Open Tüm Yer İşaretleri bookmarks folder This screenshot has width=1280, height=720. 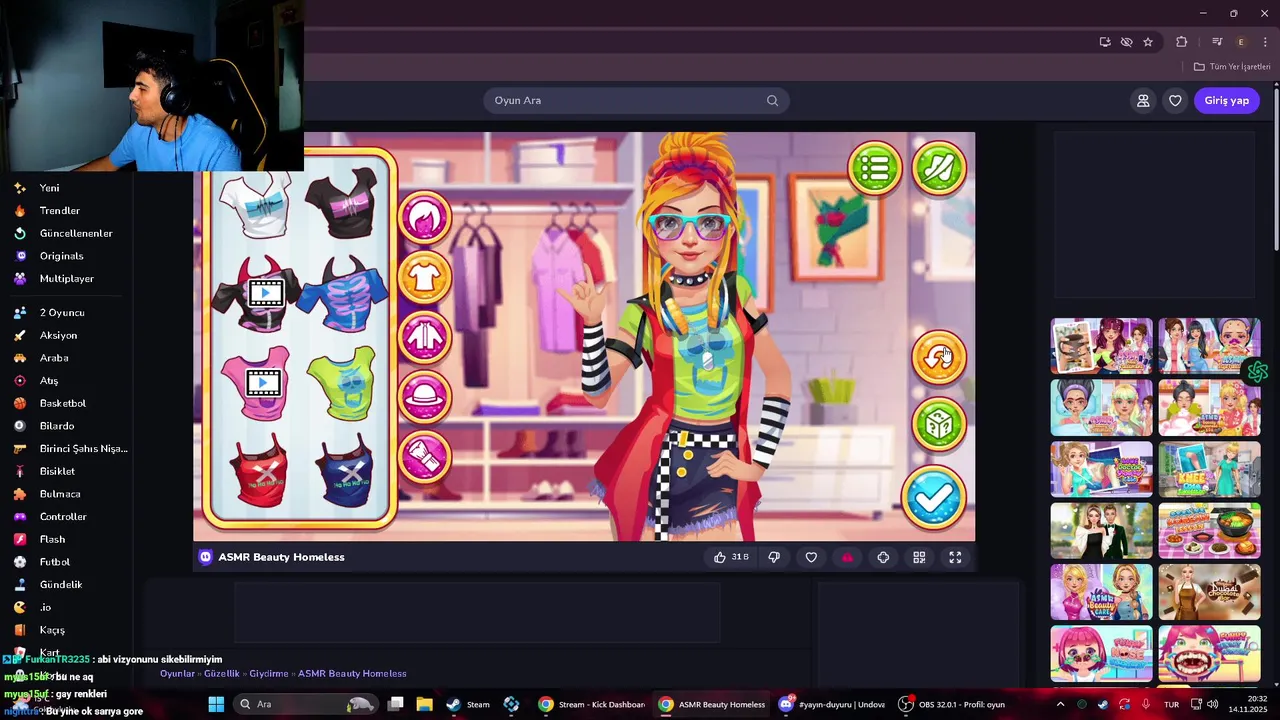tap(1232, 67)
